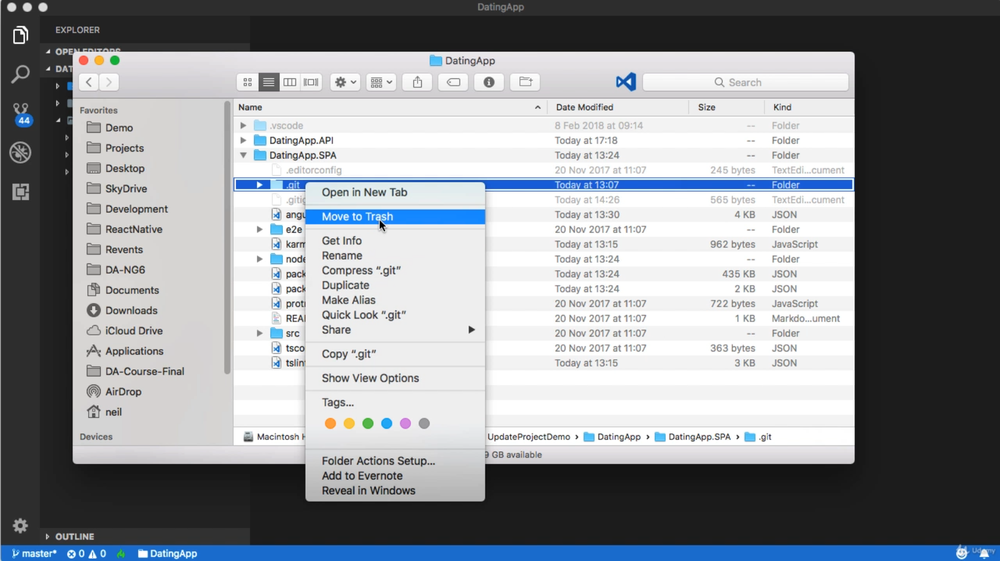
Task: Choose Reveal in Windows
Action: (395, 491)
